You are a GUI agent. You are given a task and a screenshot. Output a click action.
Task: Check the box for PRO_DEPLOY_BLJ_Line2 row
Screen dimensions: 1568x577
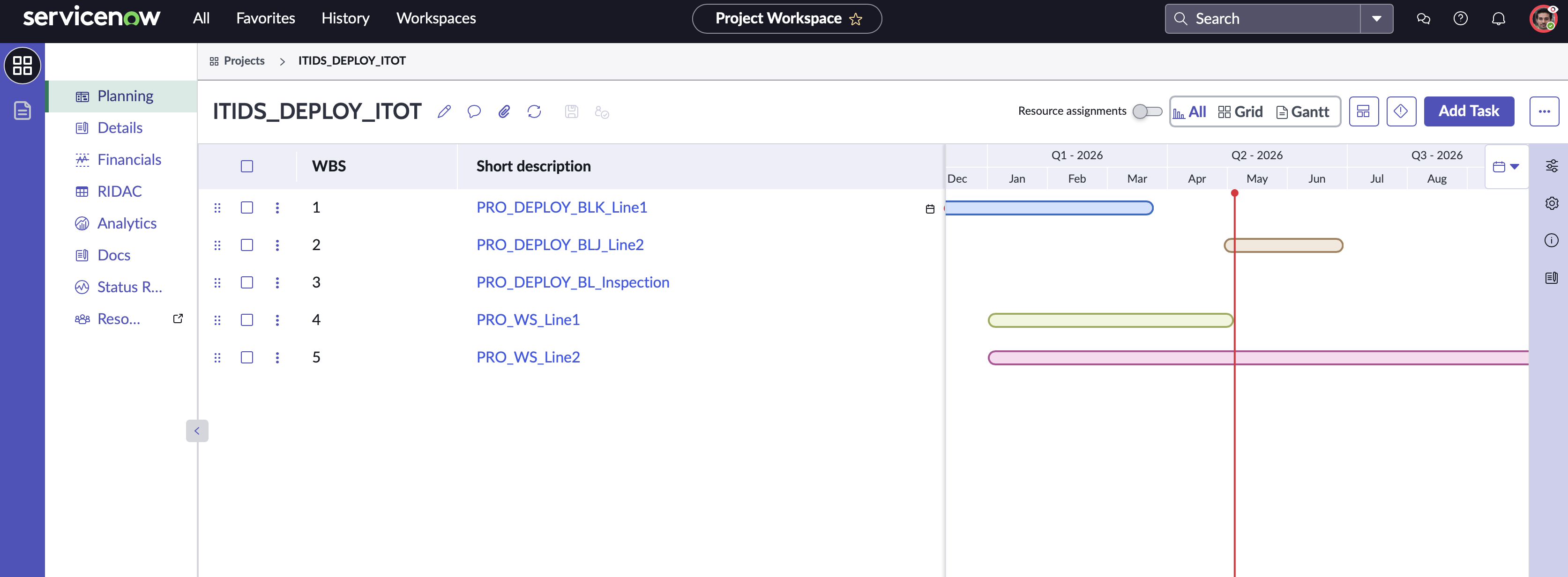click(246, 244)
